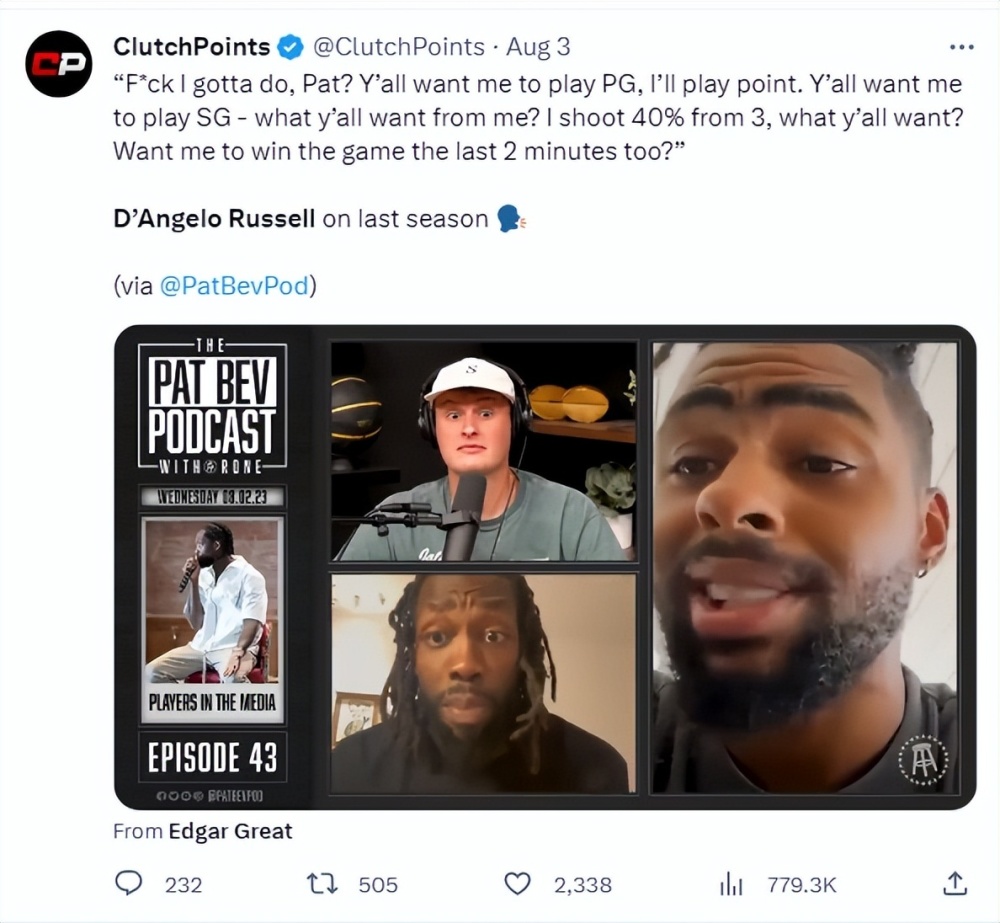Image resolution: width=1000 pixels, height=923 pixels.
Task: Open the three-dot more options menu
Action: click(962, 47)
